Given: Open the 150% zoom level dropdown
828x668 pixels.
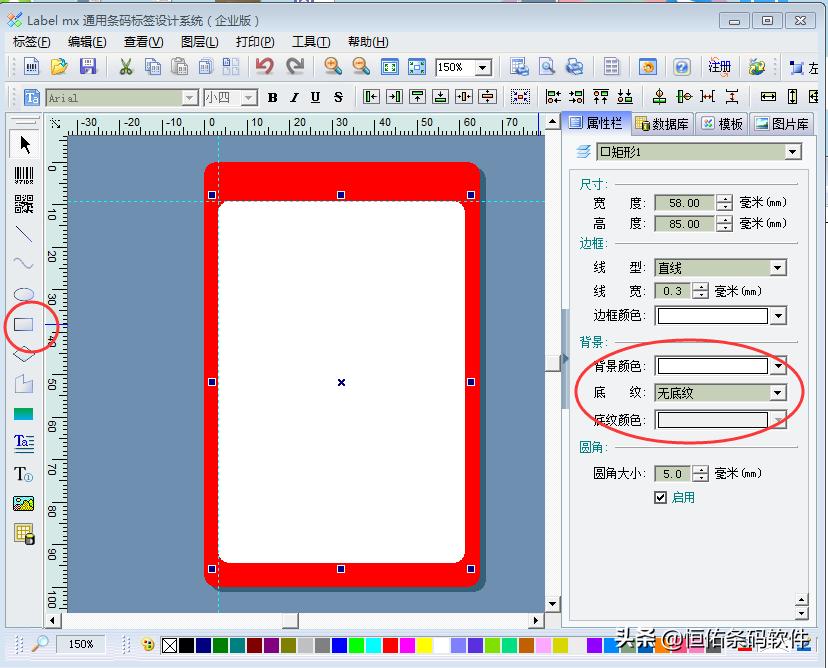Looking at the screenshot, I should tap(483, 67).
